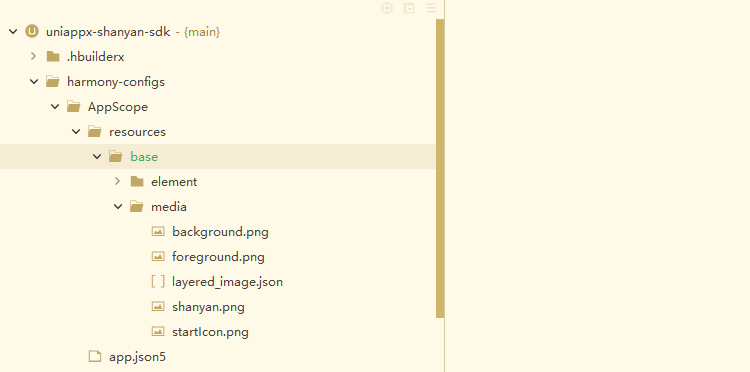750x372 pixels.
Task: Click the project tree vertical scrollbar
Action: click(x=440, y=168)
